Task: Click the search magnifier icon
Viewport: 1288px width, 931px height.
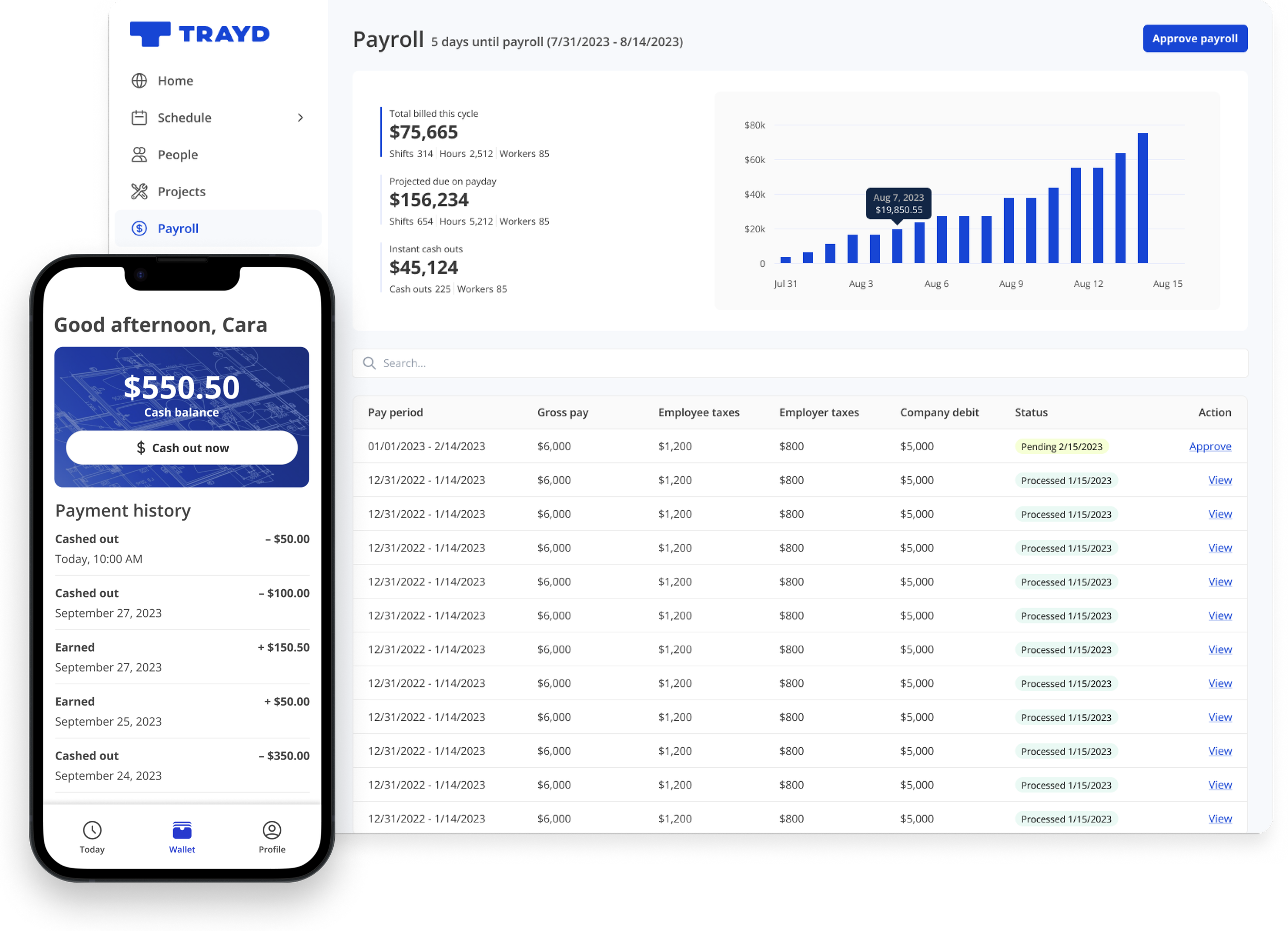Action: click(369, 364)
